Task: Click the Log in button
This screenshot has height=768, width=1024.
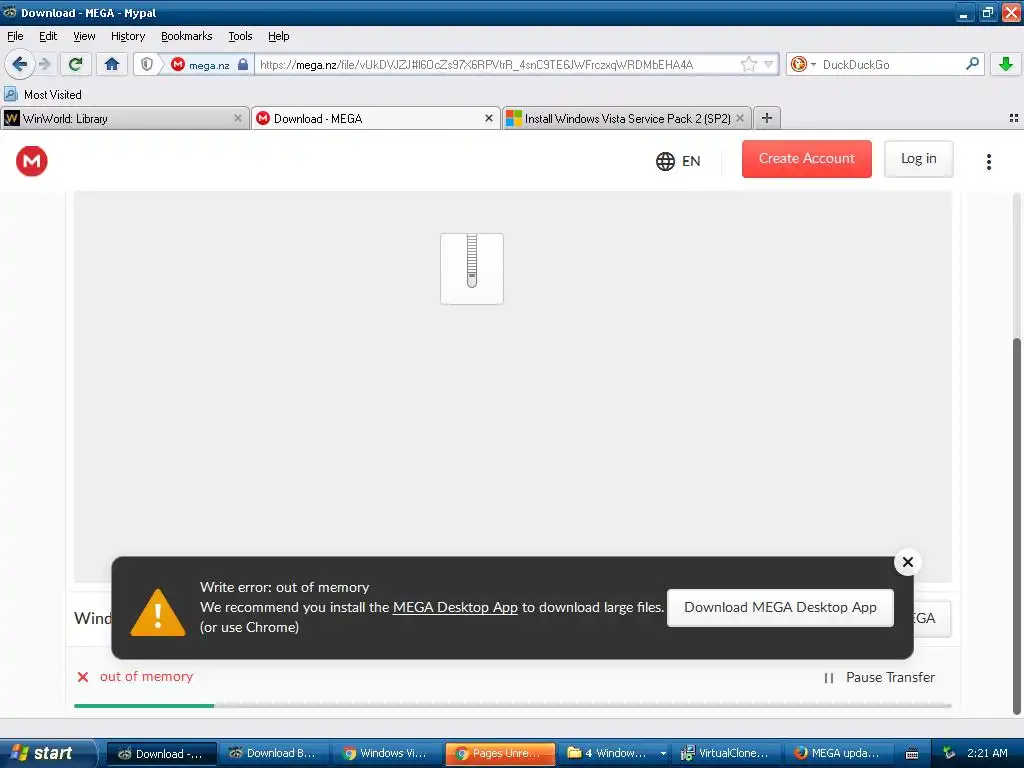Action: click(x=918, y=159)
